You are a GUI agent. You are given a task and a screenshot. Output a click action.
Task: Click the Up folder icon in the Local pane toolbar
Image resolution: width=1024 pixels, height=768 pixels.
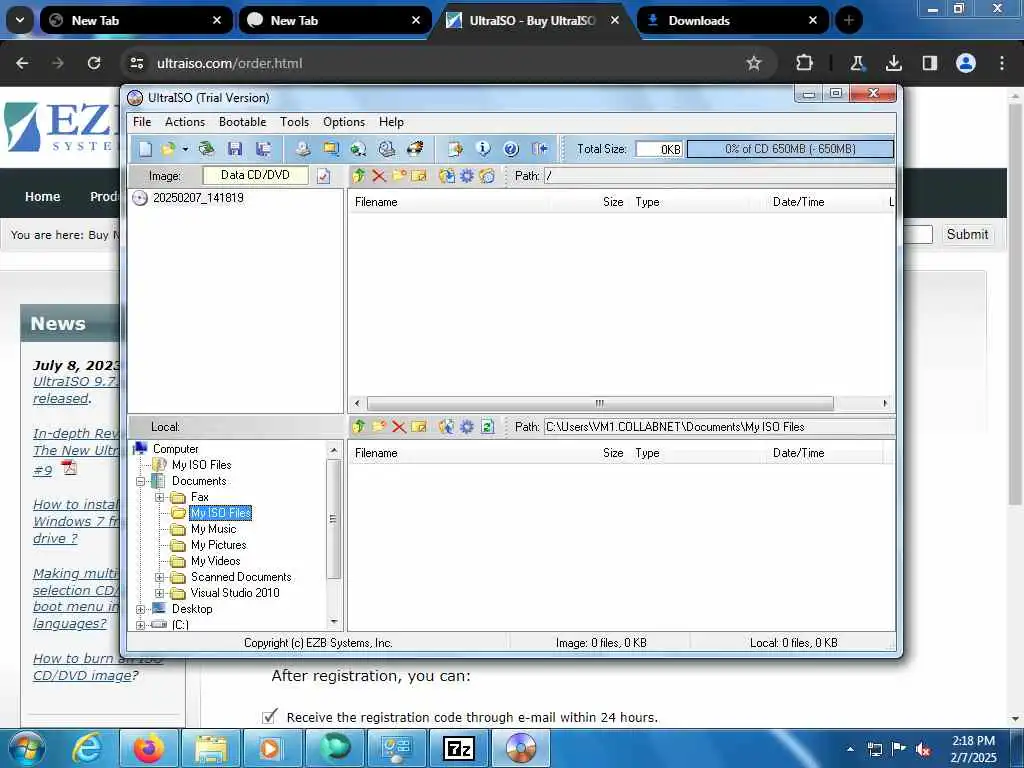[x=359, y=426]
